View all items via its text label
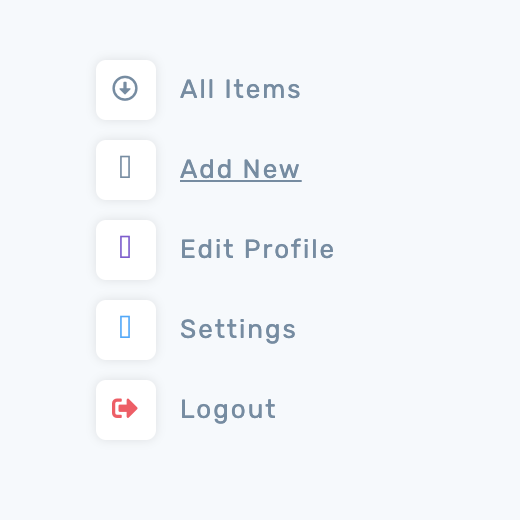The height and width of the screenshot is (520, 520). click(x=240, y=89)
